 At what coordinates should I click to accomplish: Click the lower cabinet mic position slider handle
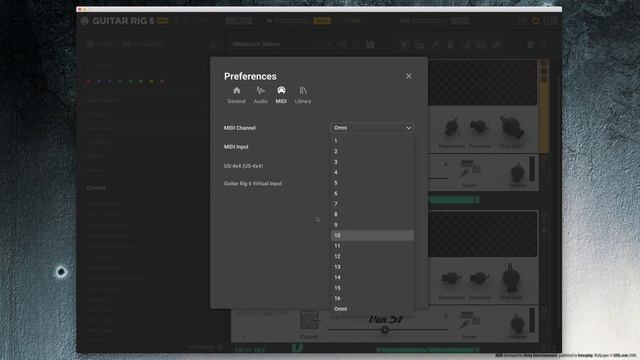click(x=384, y=330)
